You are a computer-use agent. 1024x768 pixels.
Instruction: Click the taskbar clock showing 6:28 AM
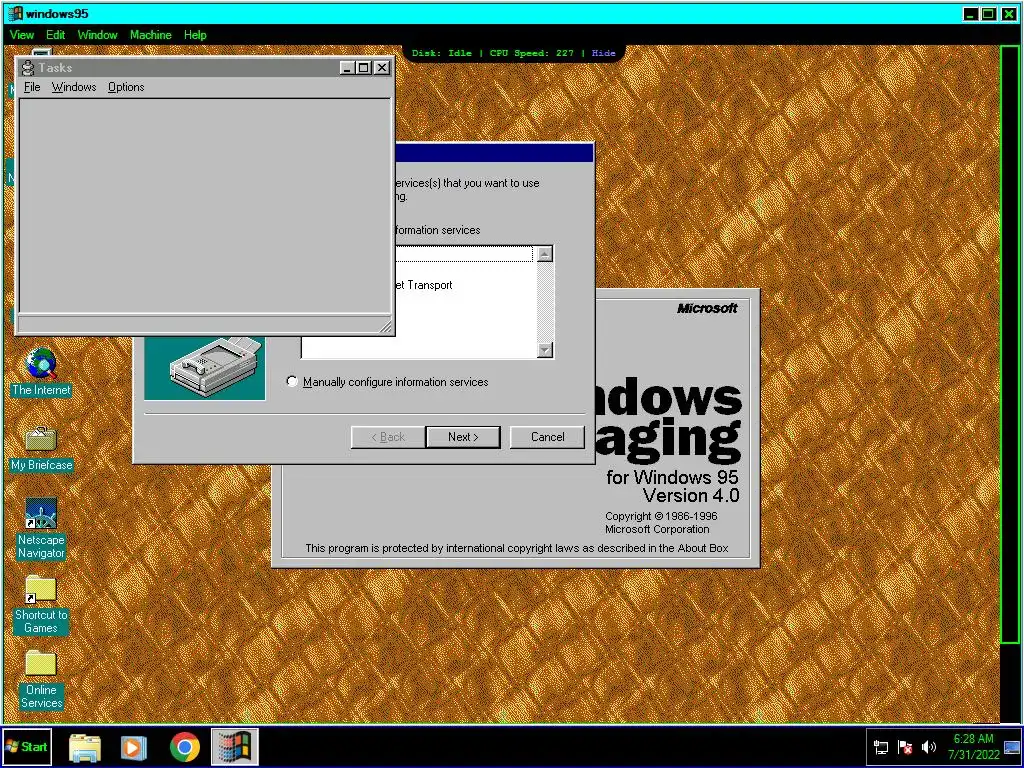pos(973,746)
